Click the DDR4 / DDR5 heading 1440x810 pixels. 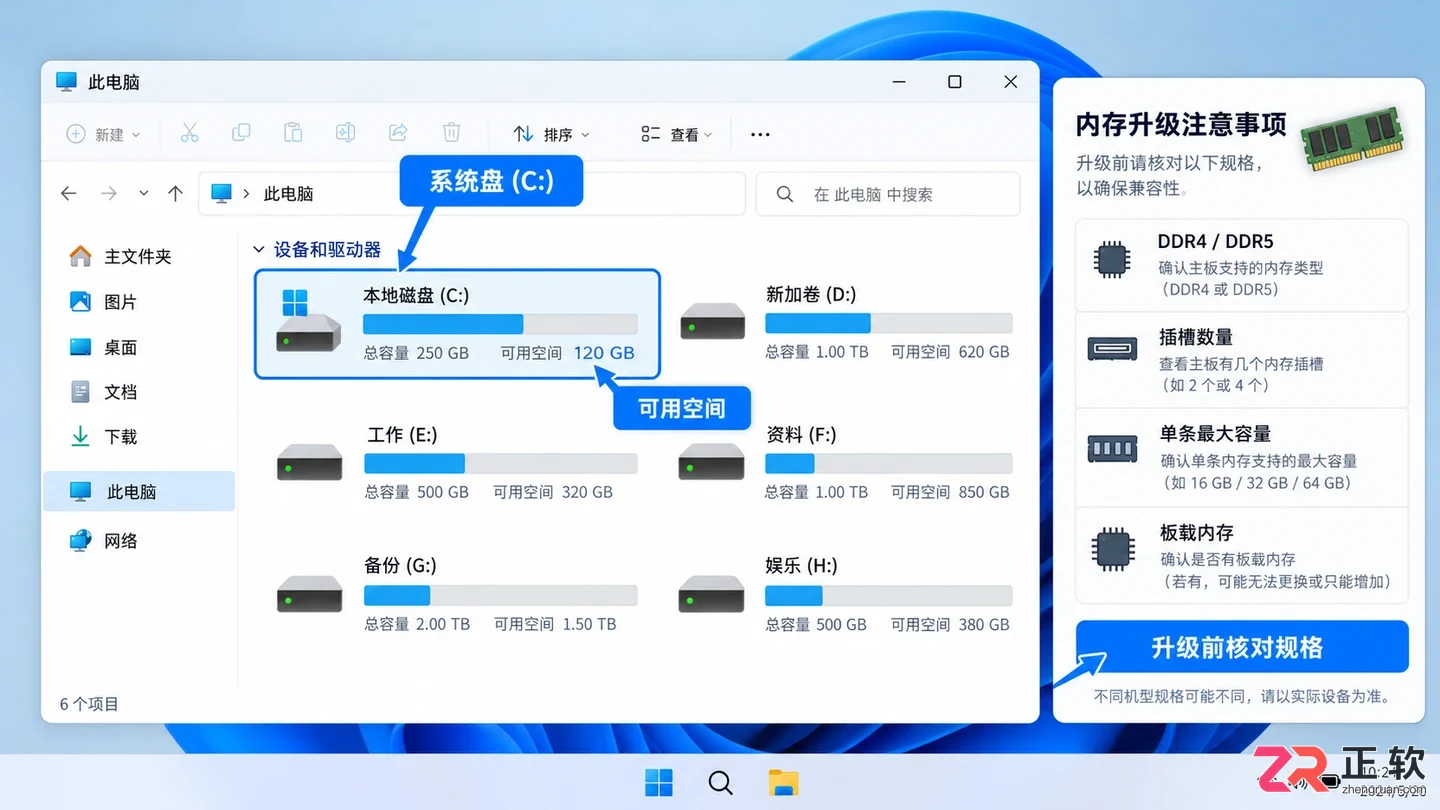(x=1215, y=242)
